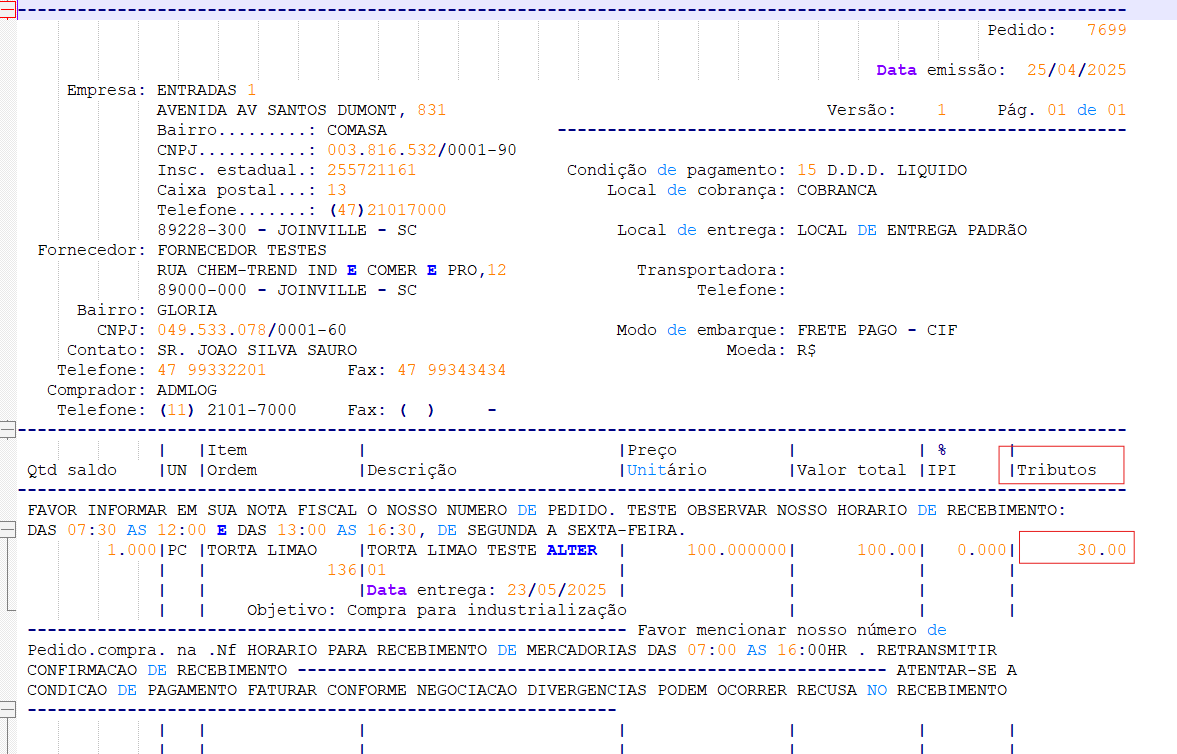Select the company name ENTRADAS 1
Screen dimensions: 1177x754
click(x=206, y=90)
